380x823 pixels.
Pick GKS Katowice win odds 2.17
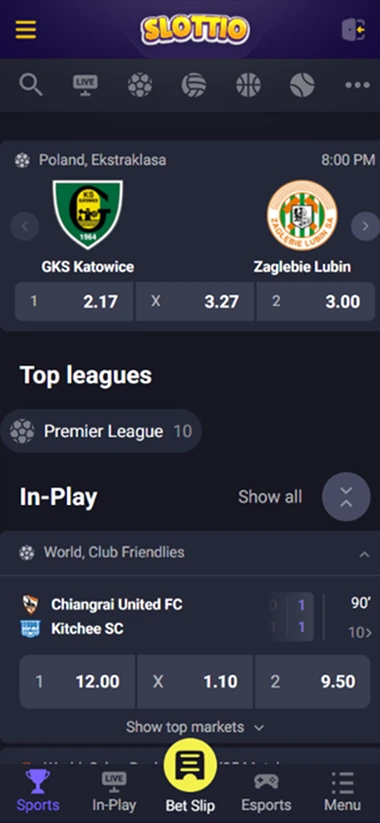74,301
